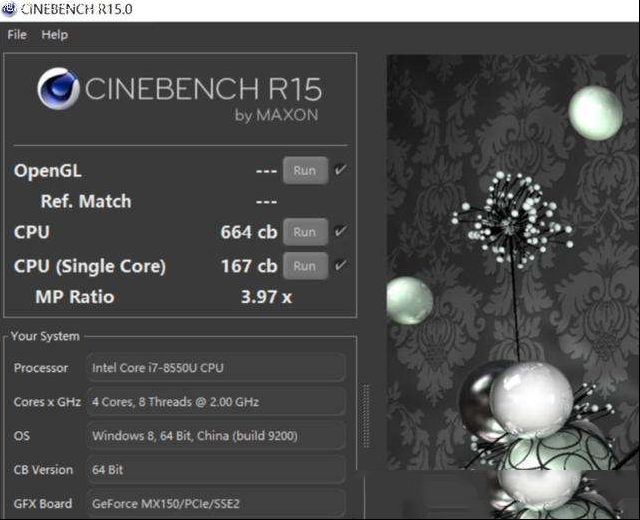Viewport: 640px width, 520px height.
Task: Click the CPU (Single Core) label
Action: pyautogui.click(x=90, y=266)
